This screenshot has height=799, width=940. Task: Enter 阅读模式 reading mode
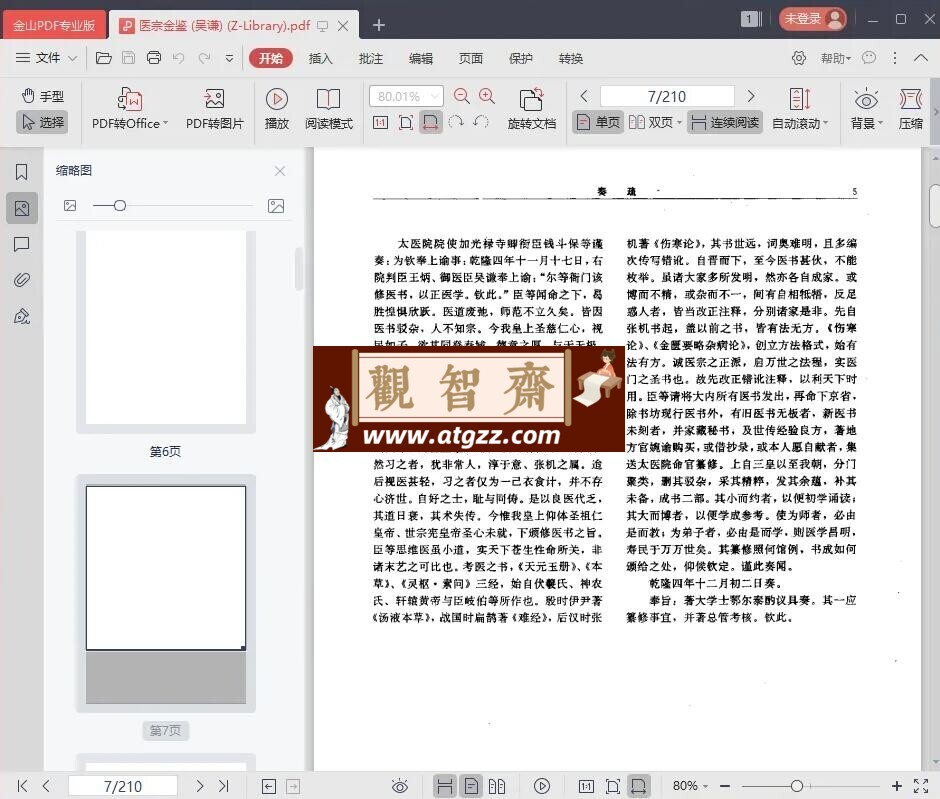[x=329, y=108]
